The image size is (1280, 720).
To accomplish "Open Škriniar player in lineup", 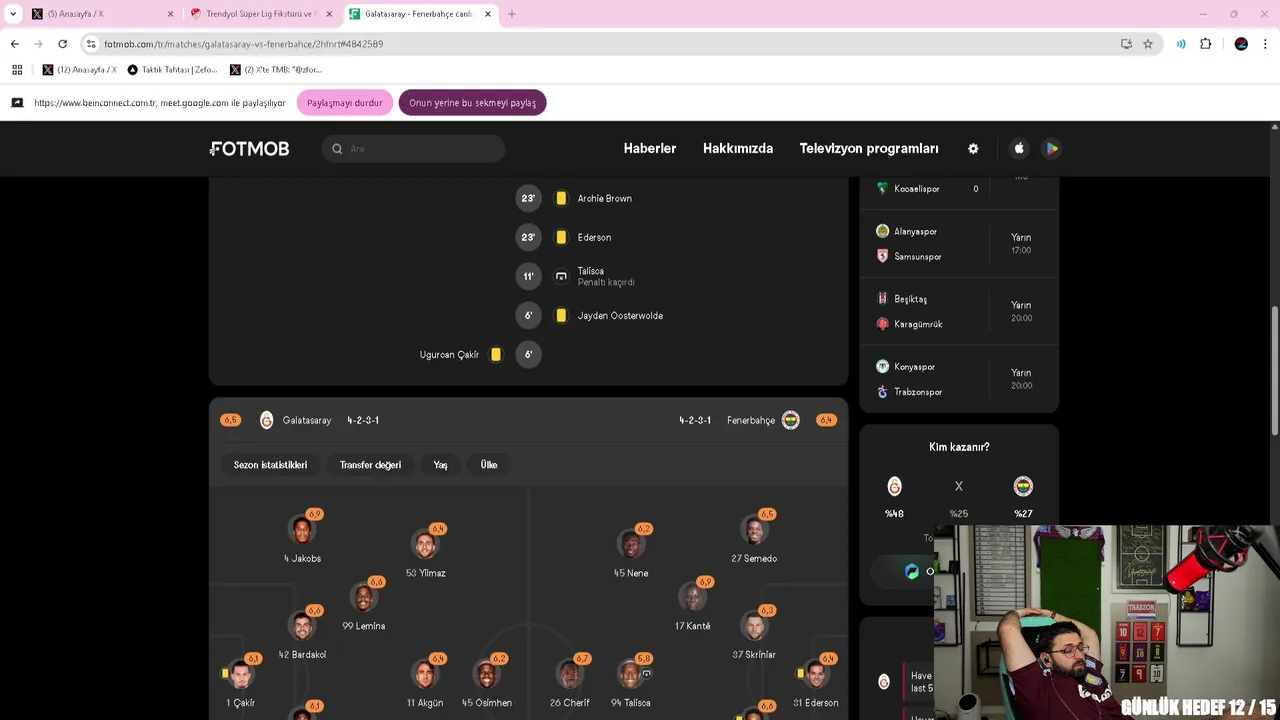I will 754,633.
